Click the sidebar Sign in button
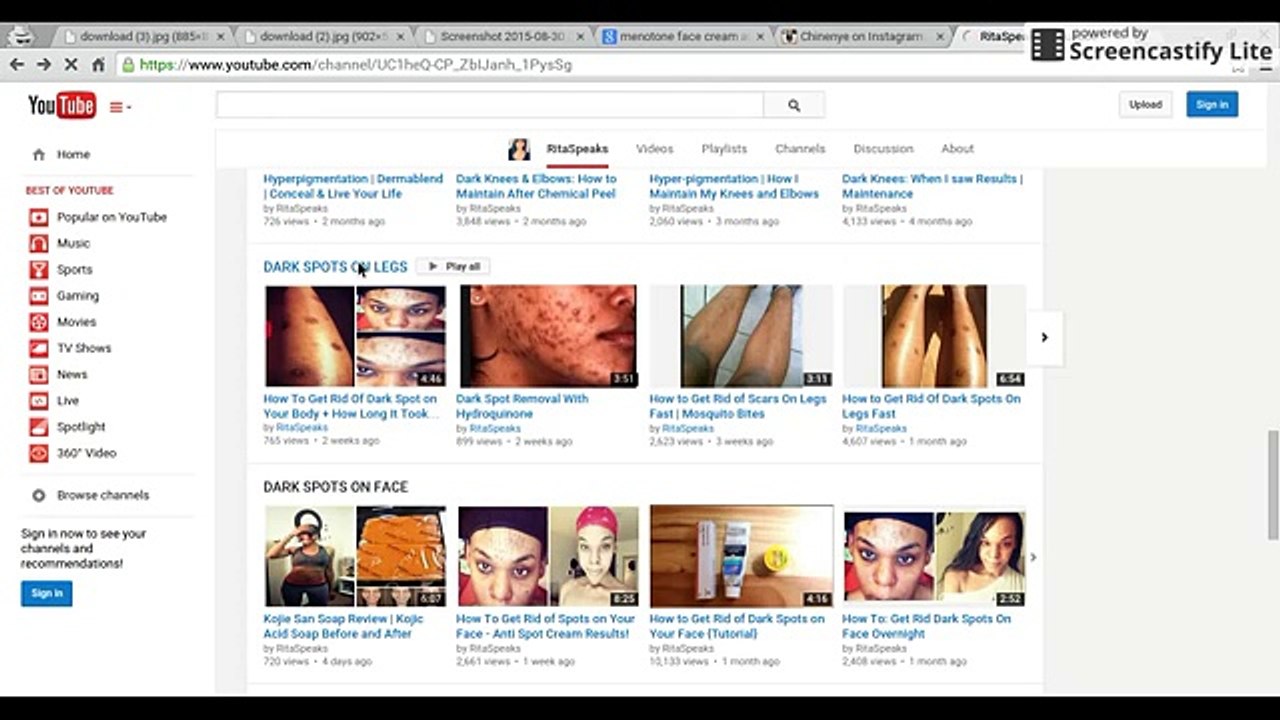Image resolution: width=1280 pixels, height=720 pixels. coord(47,593)
